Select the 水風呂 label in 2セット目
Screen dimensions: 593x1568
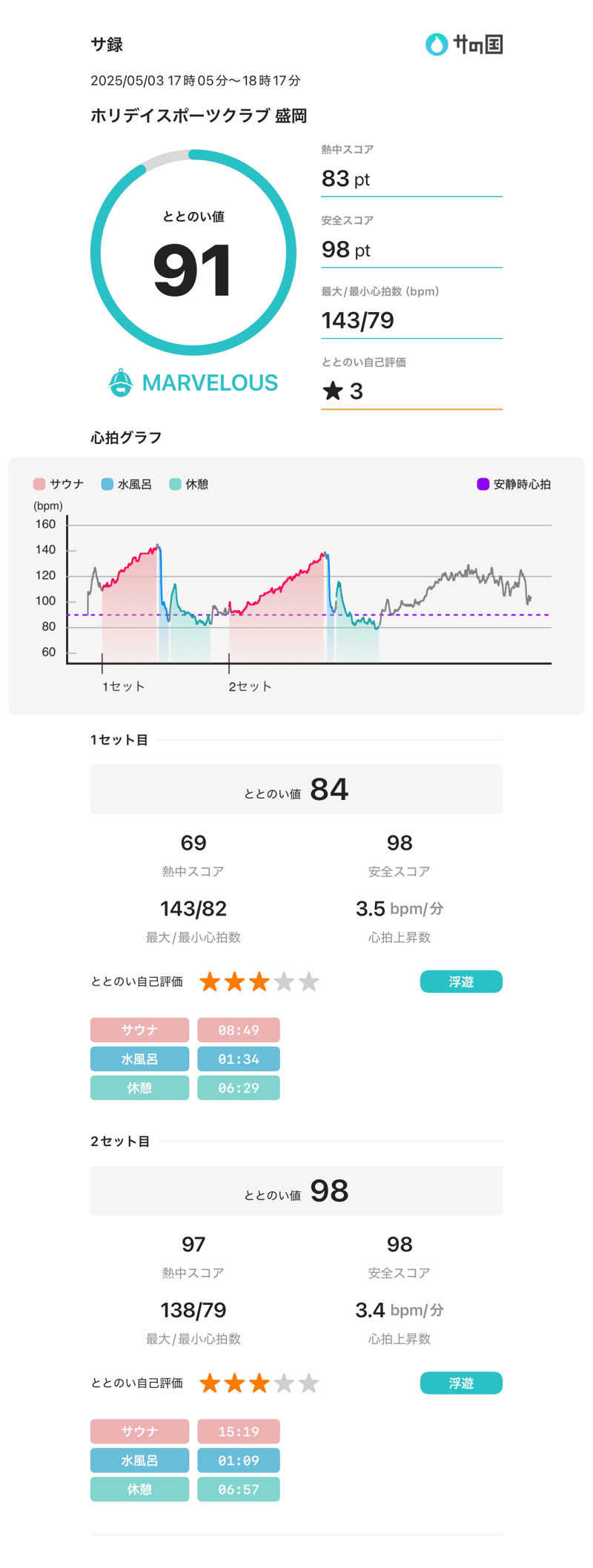[139, 1460]
